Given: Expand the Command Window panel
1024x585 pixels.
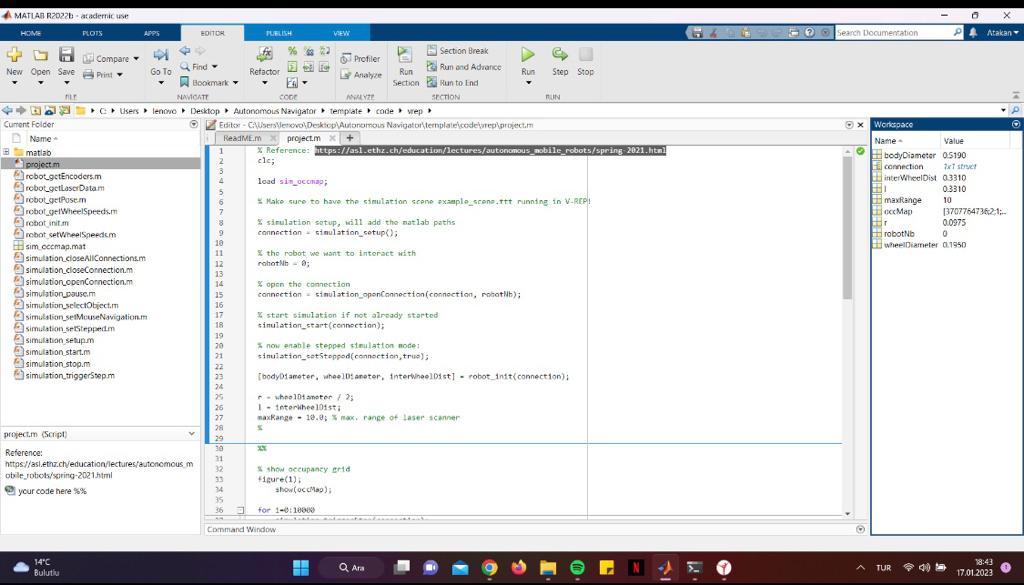Looking at the screenshot, I should point(860,530).
